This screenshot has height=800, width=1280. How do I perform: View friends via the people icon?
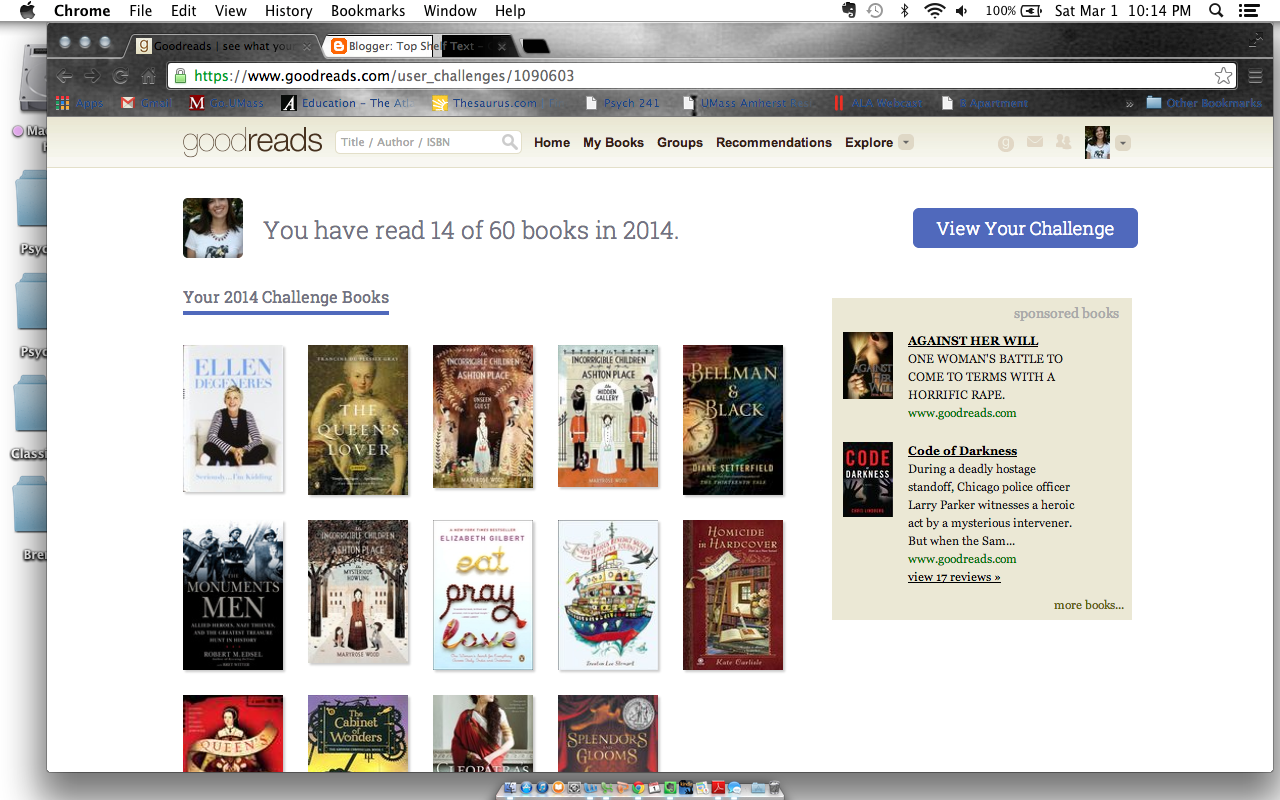click(x=1062, y=143)
